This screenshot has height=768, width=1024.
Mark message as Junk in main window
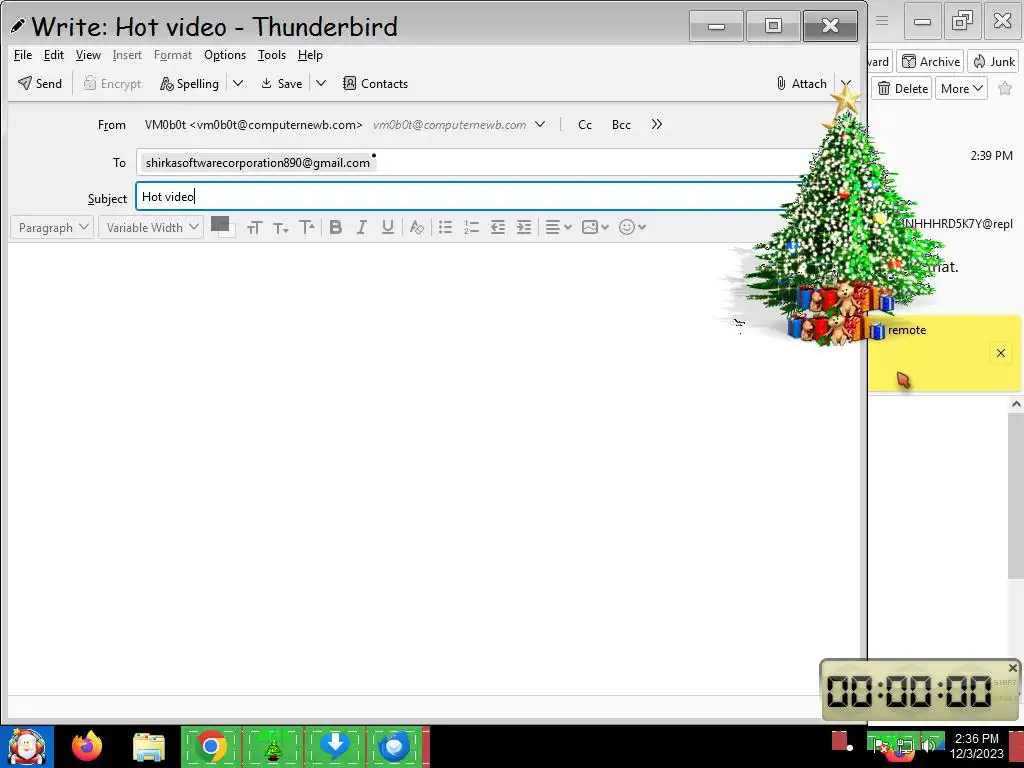pos(994,61)
